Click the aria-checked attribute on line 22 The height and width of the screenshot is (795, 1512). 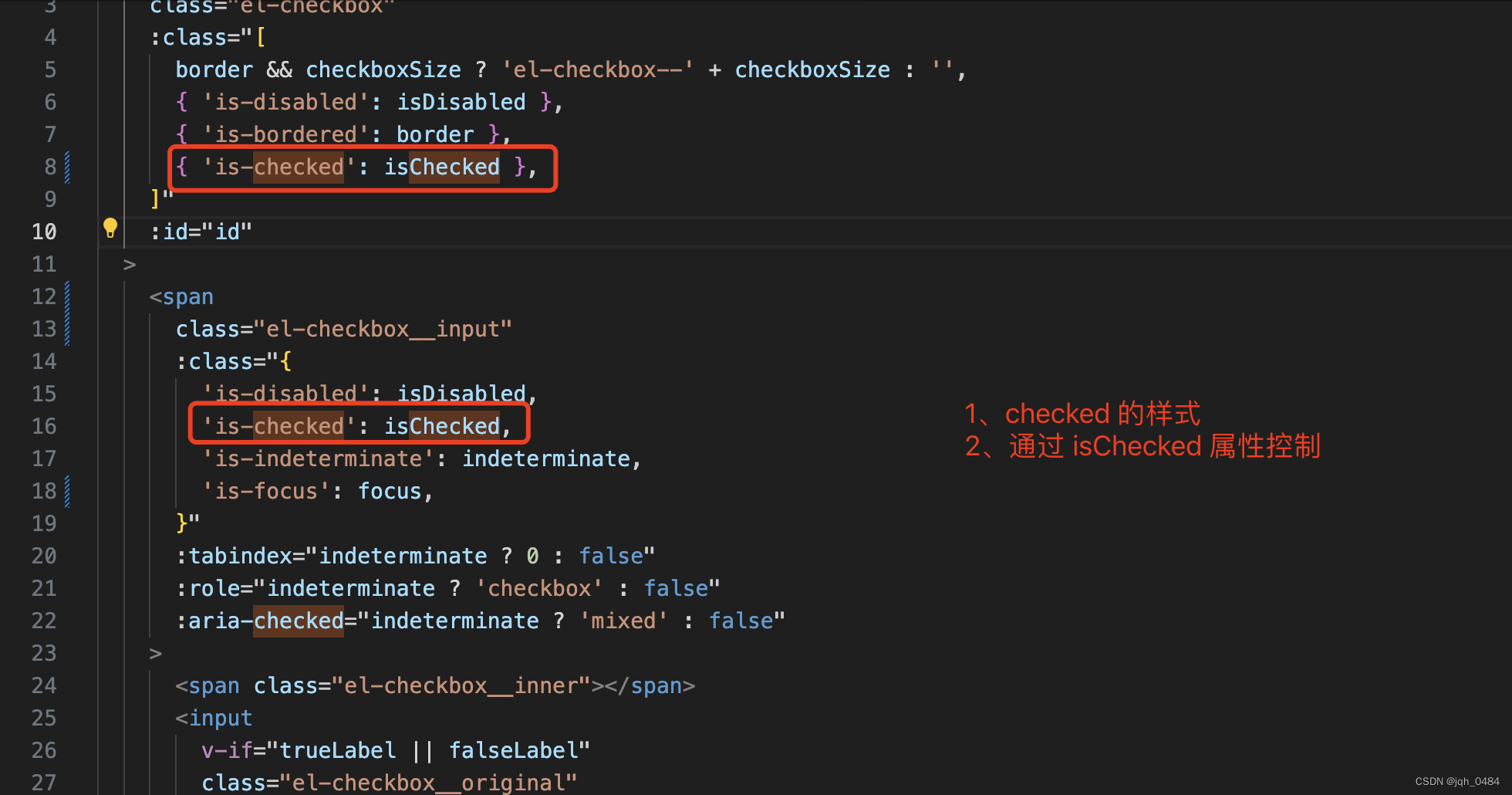[262, 620]
